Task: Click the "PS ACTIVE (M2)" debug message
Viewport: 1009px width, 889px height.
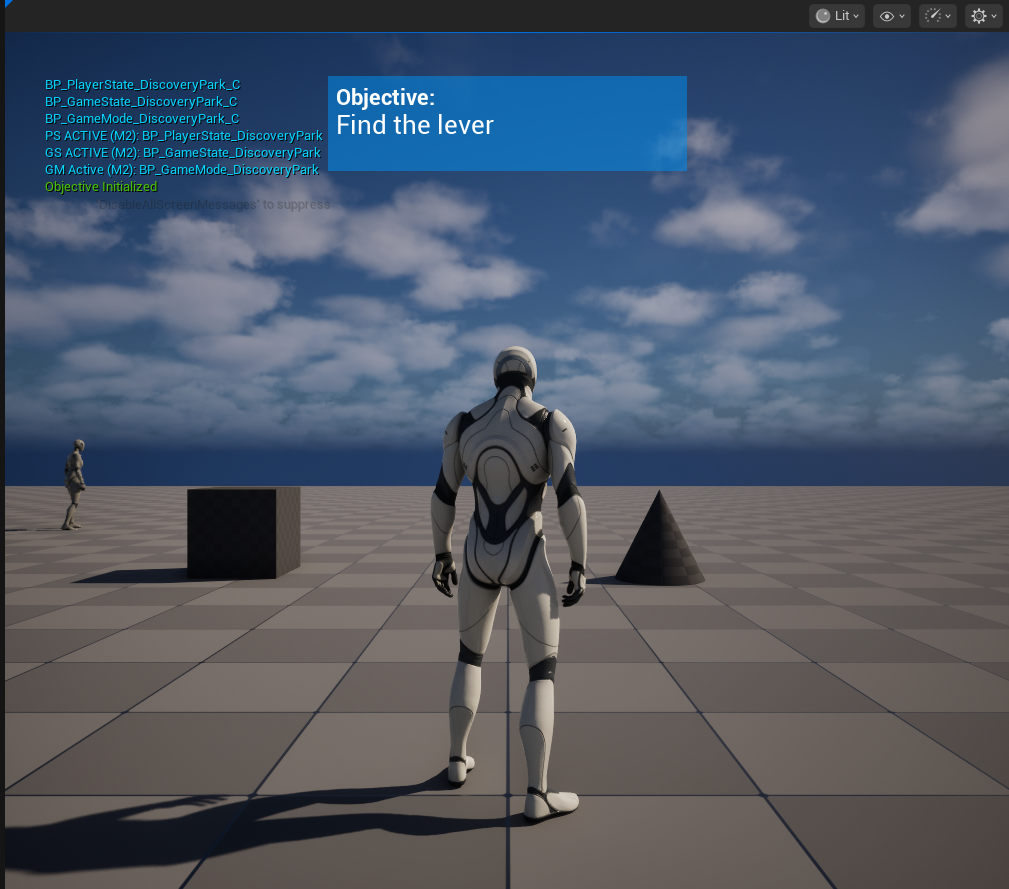Action: coord(183,136)
